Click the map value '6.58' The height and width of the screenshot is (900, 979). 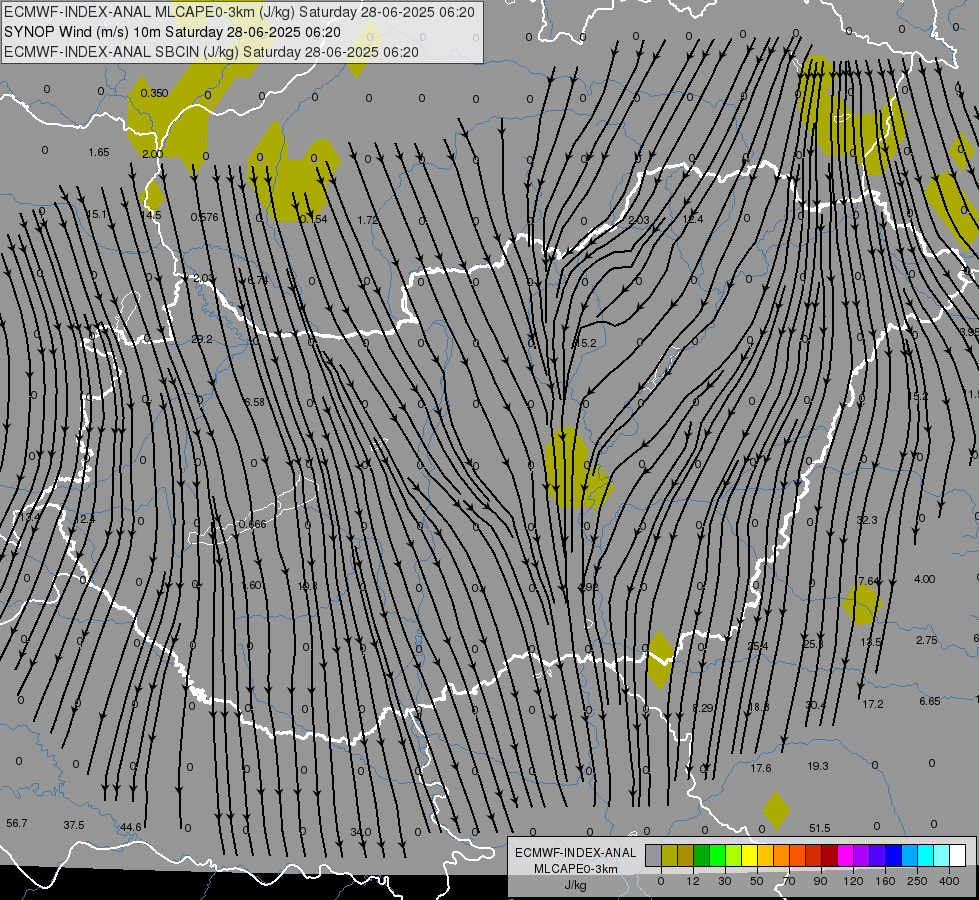tap(254, 402)
